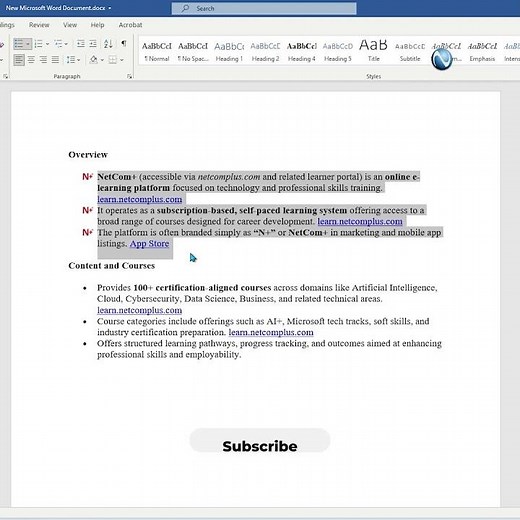The width and height of the screenshot is (520, 520).
Task: Click the 'Overview' heading text
Action: [88, 155]
